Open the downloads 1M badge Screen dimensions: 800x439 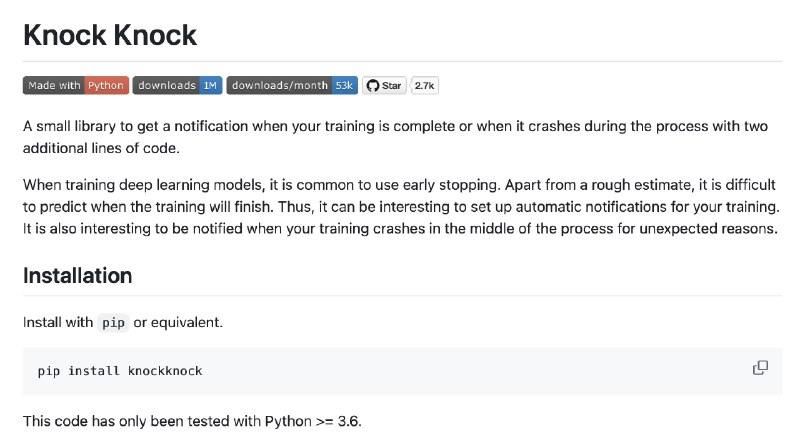tap(178, 85)
